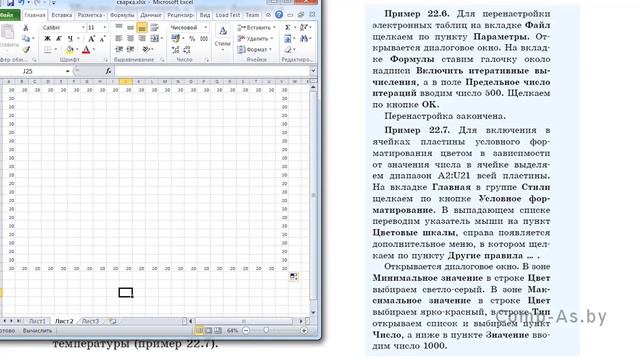Click the red font color A icon
The width and height of the screenshot is (640, 360).
pos(86,50)
